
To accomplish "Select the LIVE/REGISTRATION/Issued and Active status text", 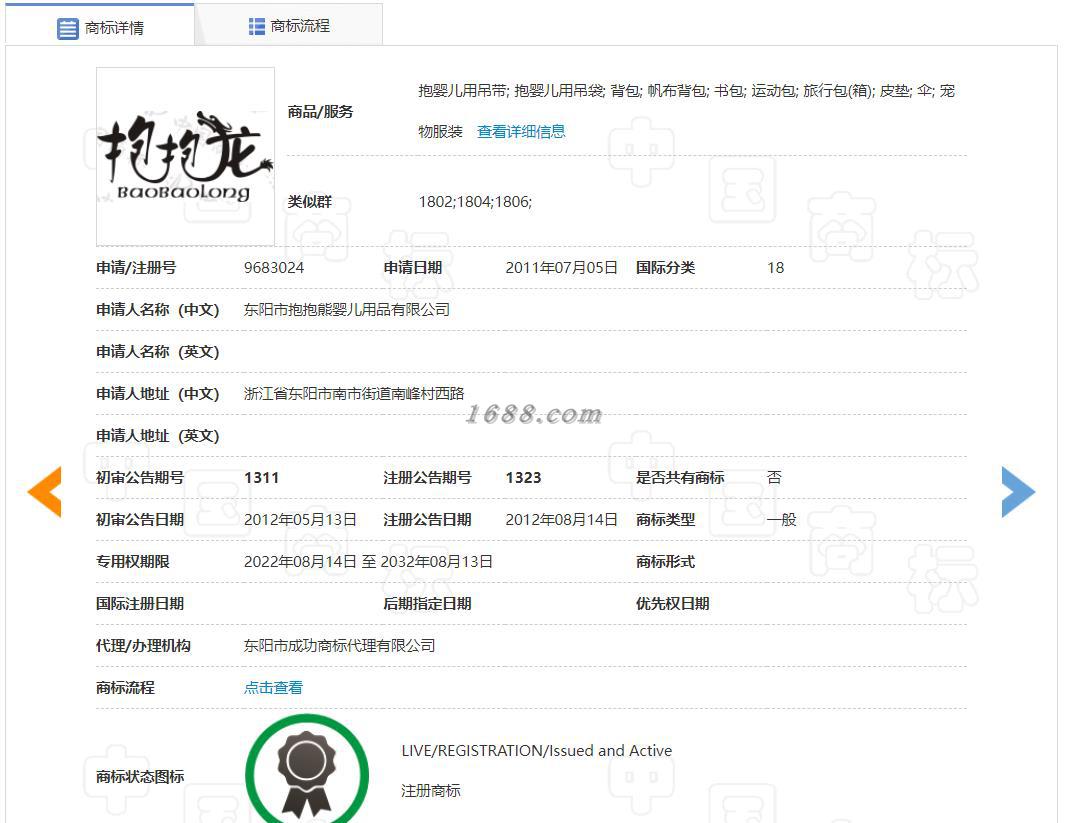I will click(537, 751).
